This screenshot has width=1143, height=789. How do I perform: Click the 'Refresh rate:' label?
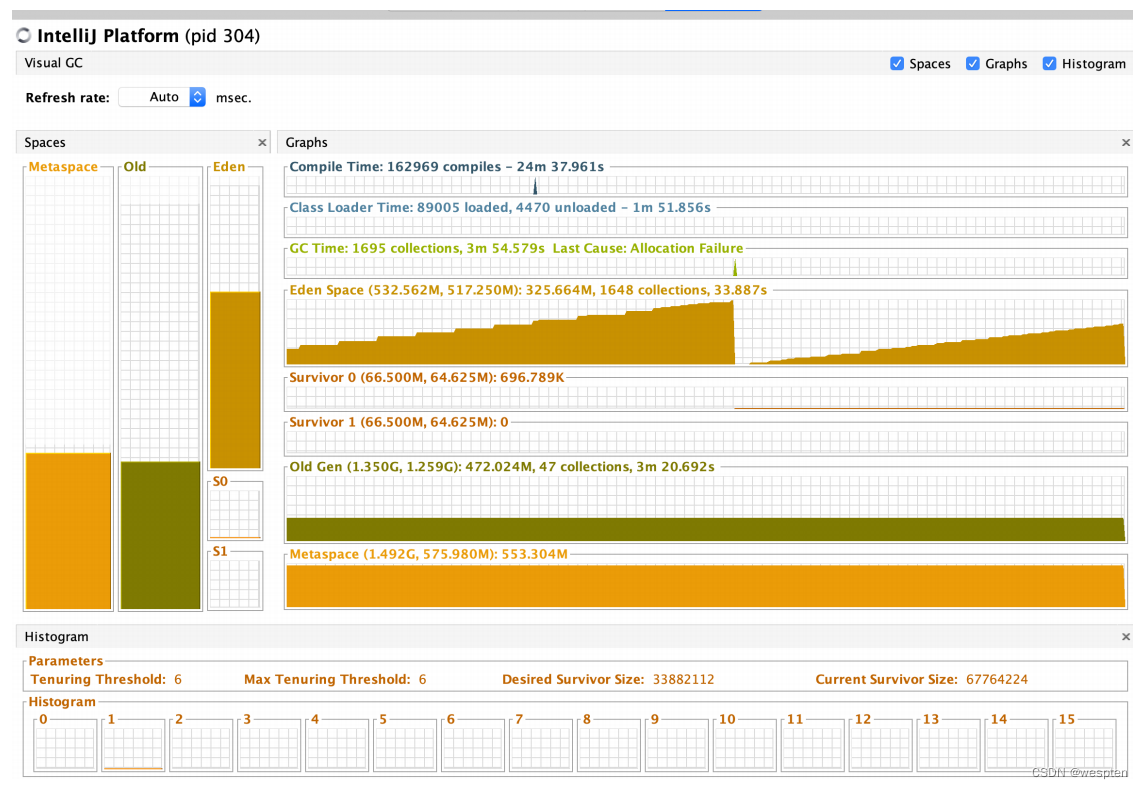click(x=67, y=98)
